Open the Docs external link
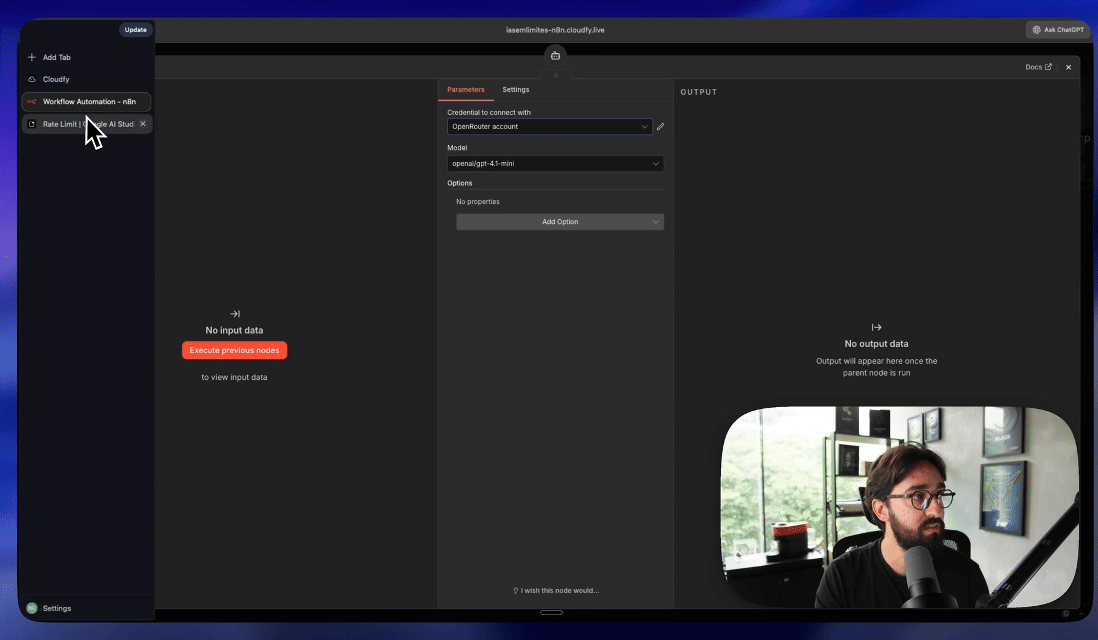 (1038, 67)
